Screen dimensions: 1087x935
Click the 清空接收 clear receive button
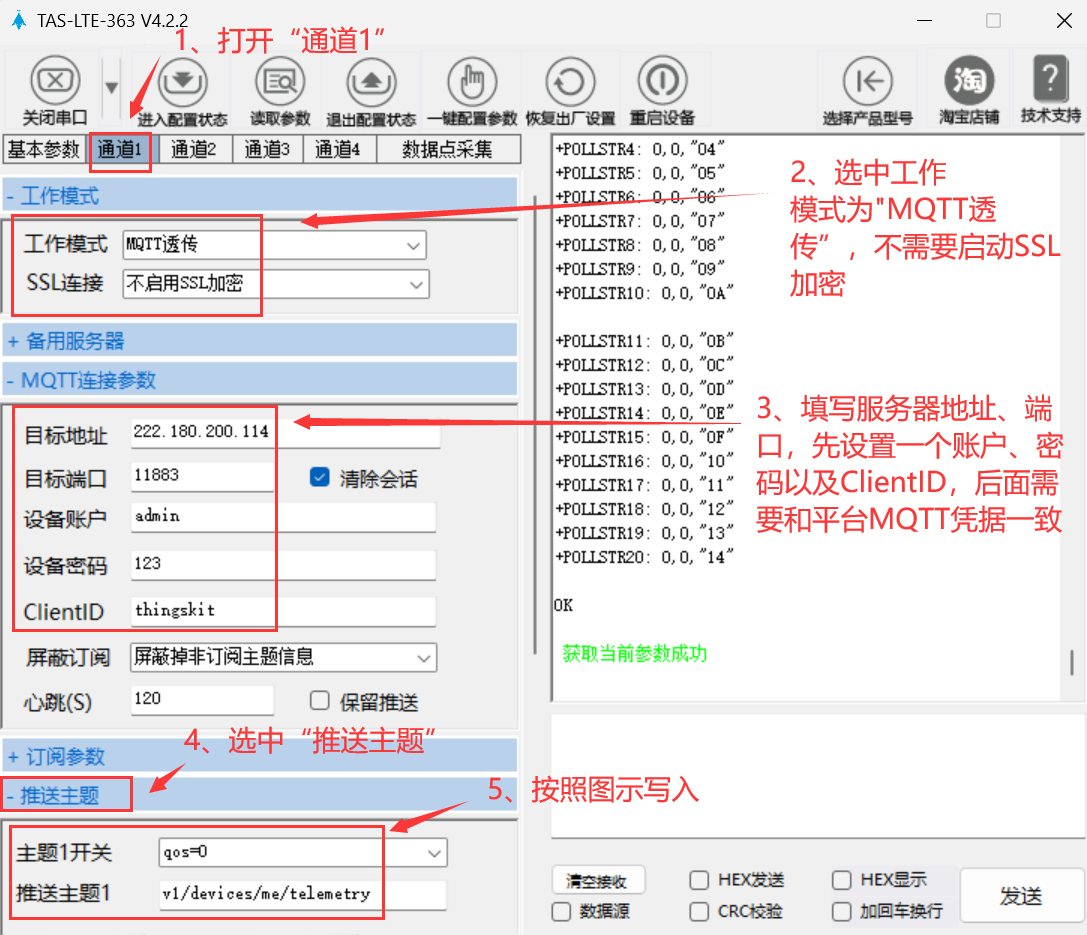tap(597, 881)
